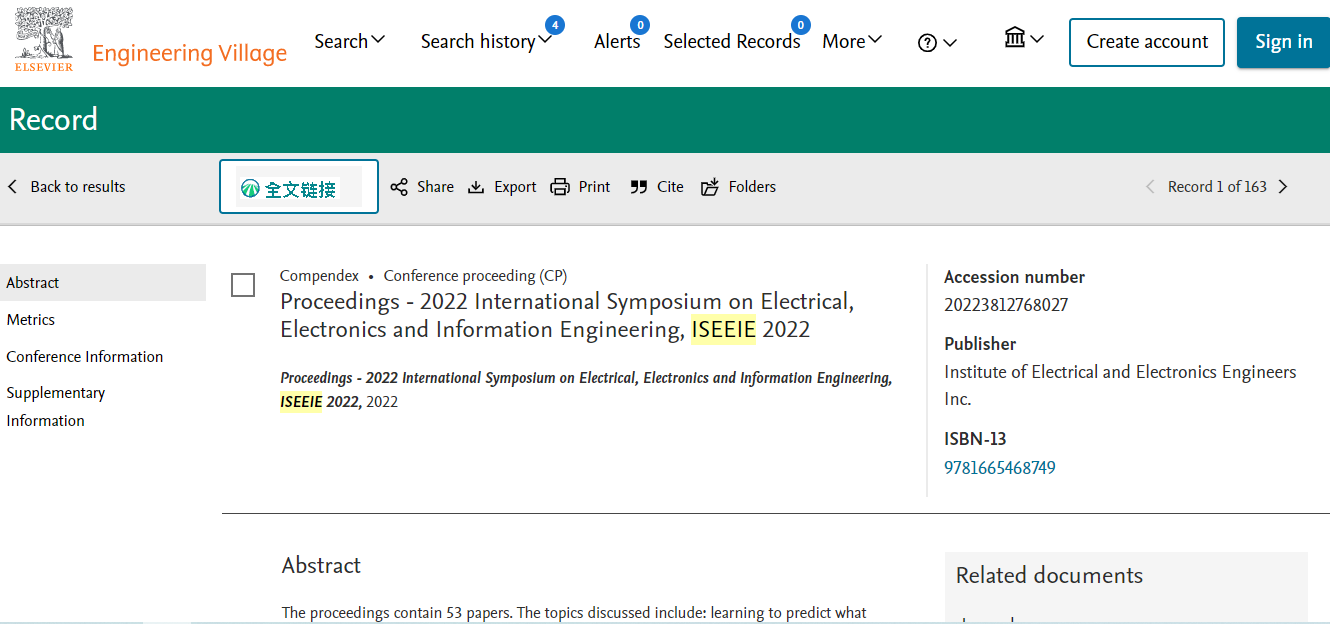Click the Conference proceeding (CP) label

(475, 276)
